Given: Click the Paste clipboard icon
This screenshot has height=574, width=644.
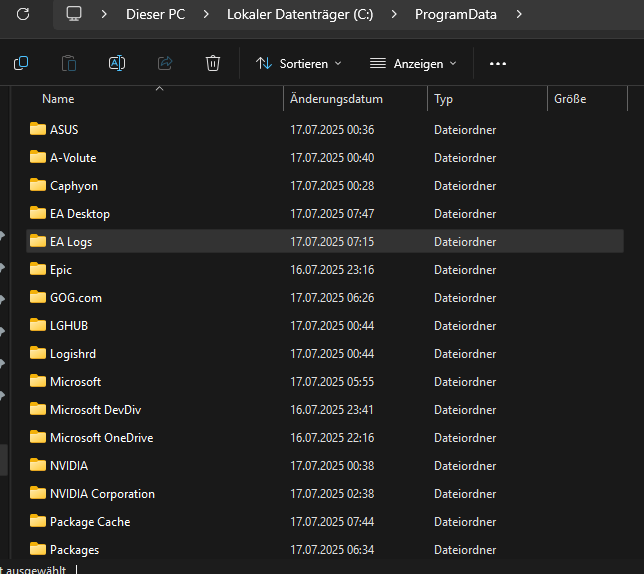Looking at the screenshot, I should 69,64.
